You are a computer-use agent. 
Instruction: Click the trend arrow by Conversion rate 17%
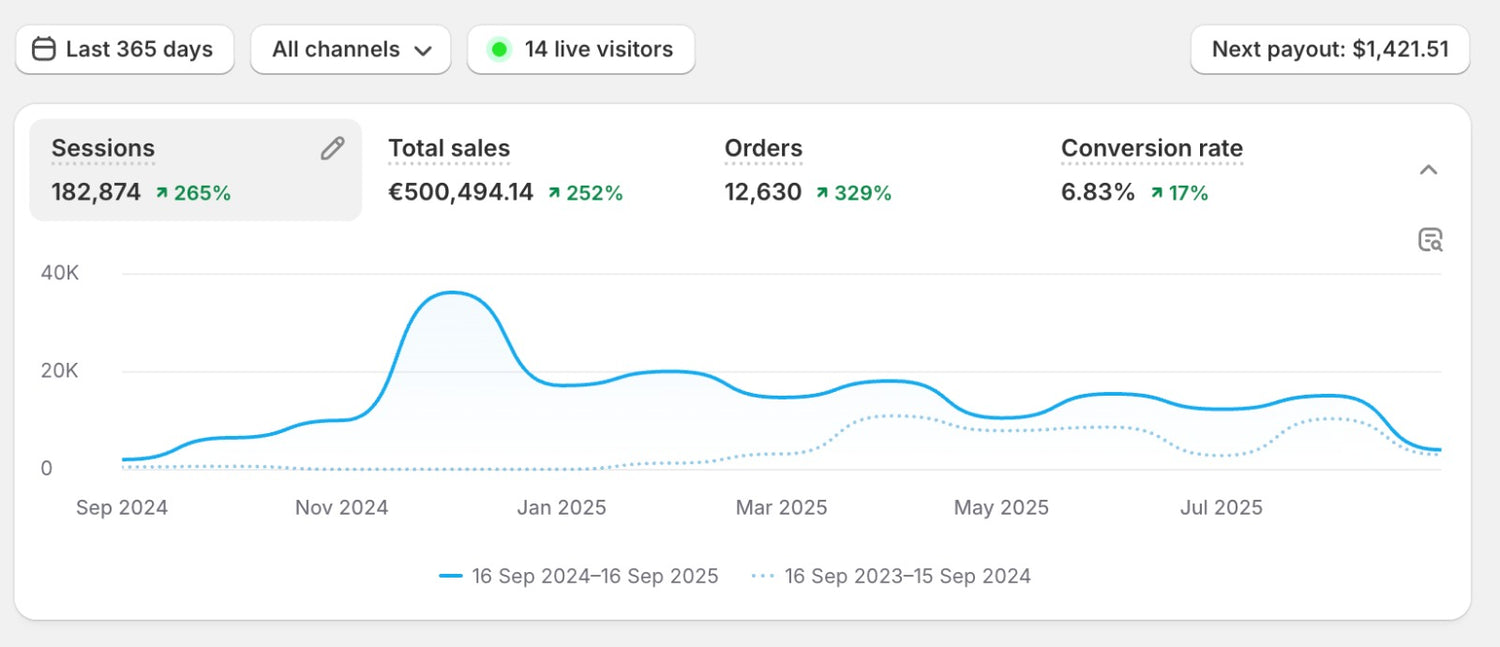(1156, 193)
